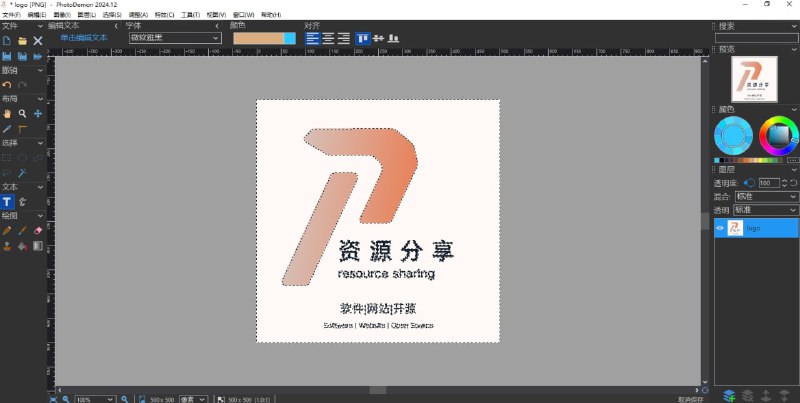Select the Lasso selection tool

[x=7, y=173]
